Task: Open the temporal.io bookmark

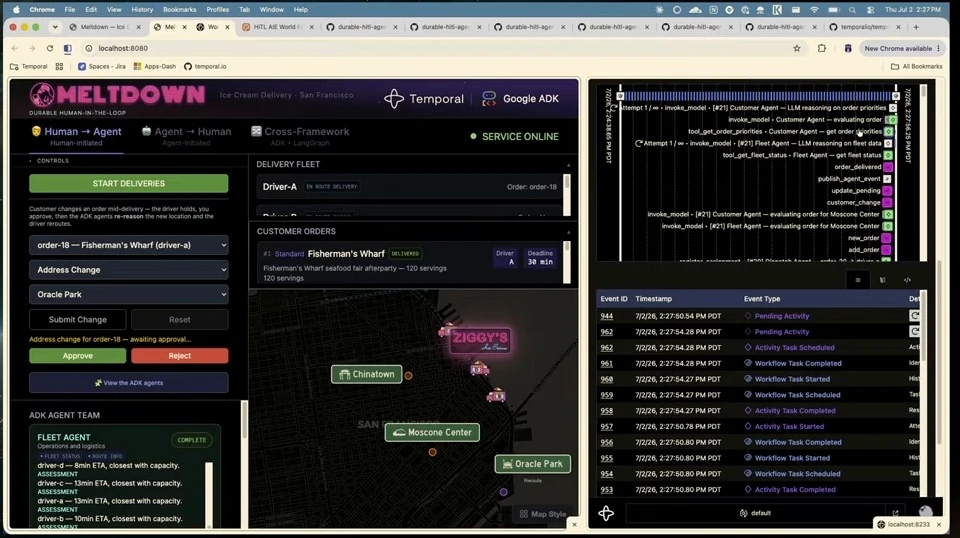Action: coord(205,66)
